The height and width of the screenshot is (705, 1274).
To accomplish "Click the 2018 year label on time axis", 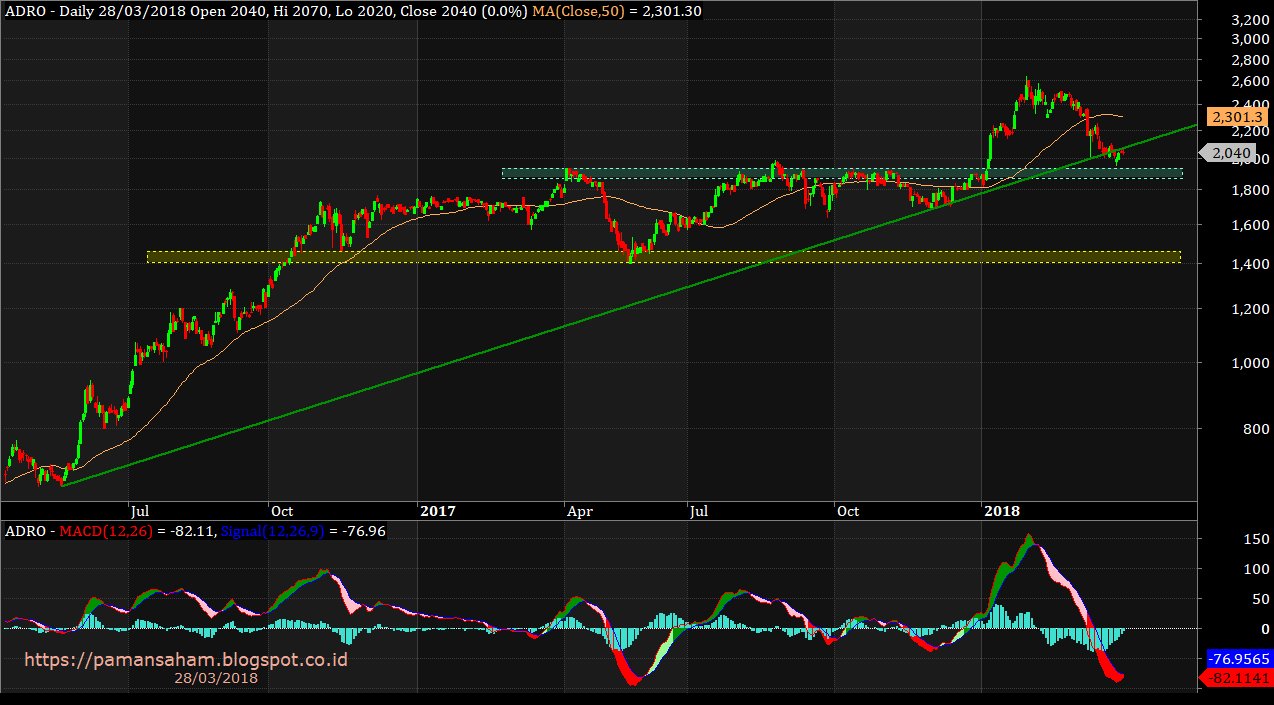I will 1002,511.
